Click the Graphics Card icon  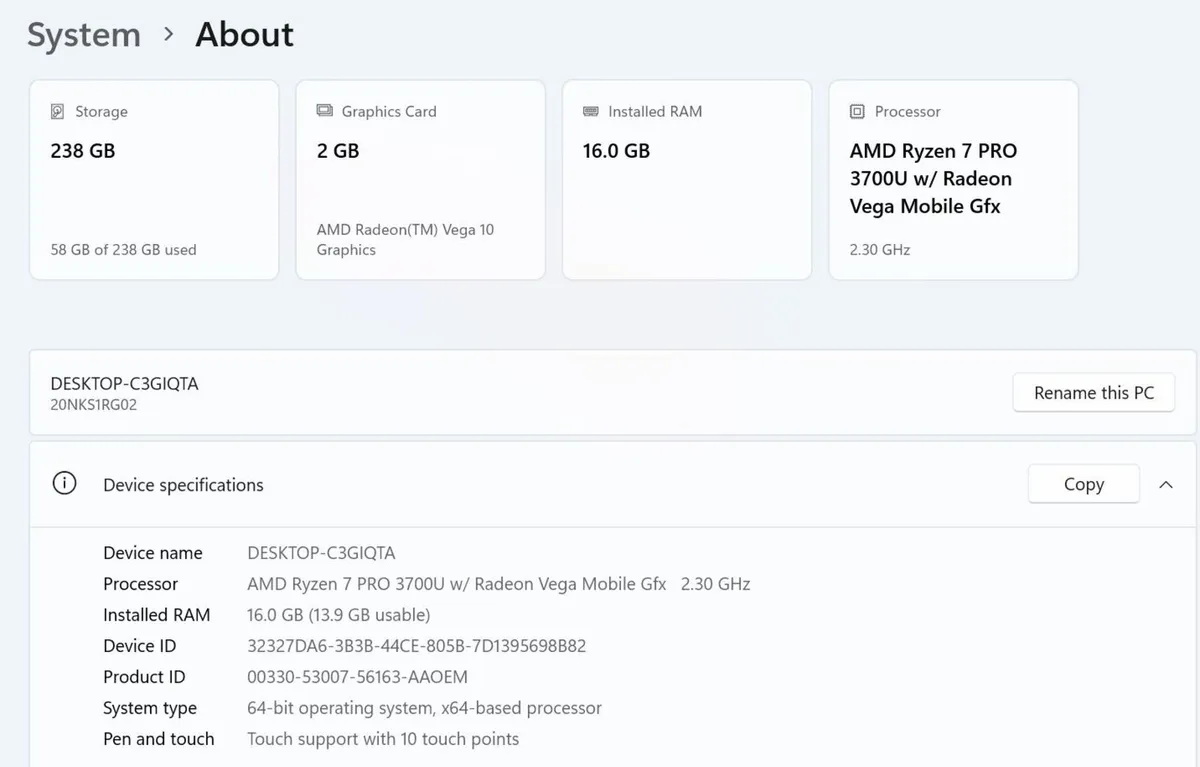coord(324,111)
